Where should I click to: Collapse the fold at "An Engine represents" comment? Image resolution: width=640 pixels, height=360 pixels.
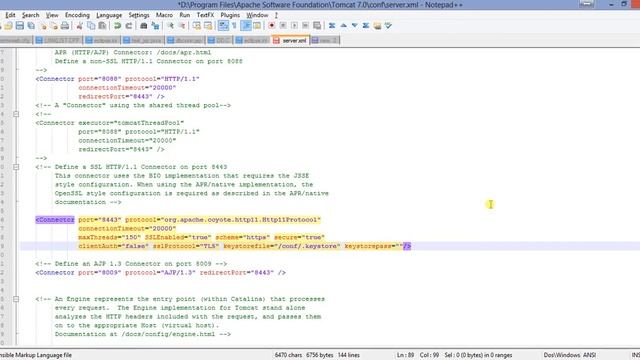pyautogui.click(x=16, y=299)
